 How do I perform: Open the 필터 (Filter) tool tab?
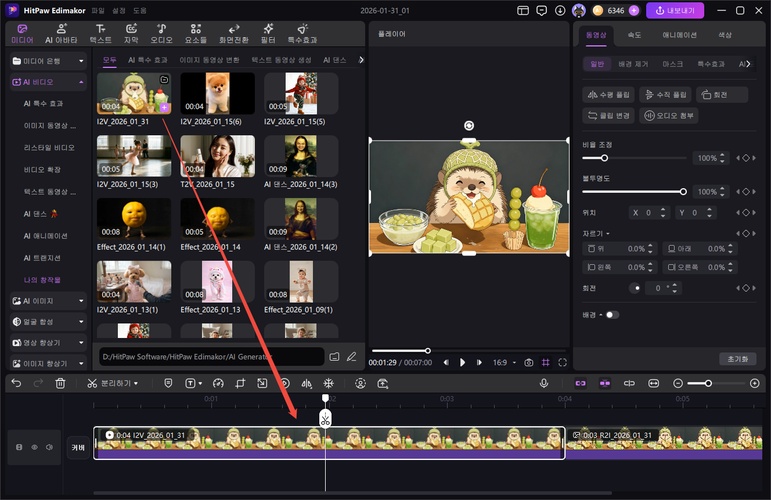click(x=267, y=33)
